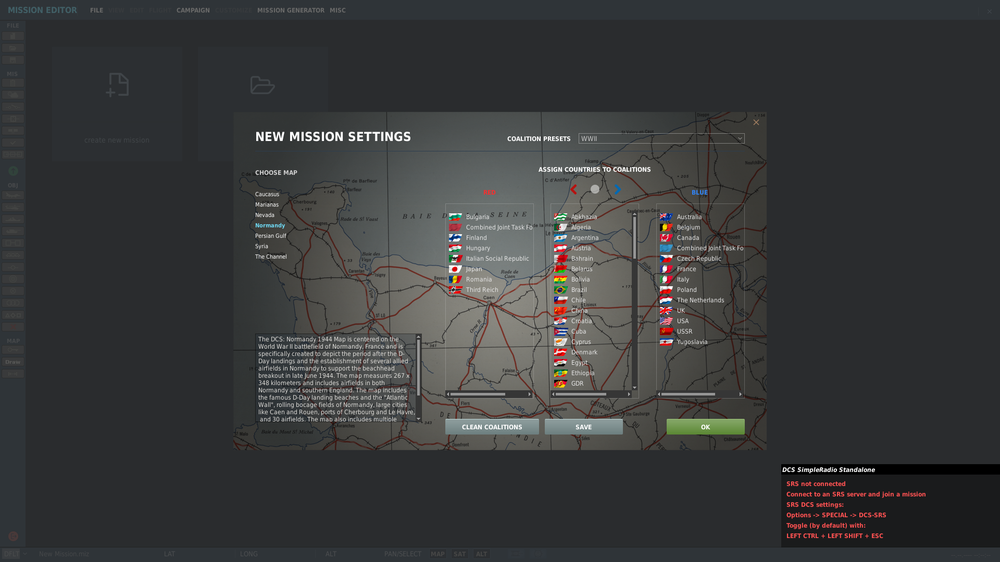1000x562 pixels.
Task: Click the create new mission icon
Action: pos(117,85)
